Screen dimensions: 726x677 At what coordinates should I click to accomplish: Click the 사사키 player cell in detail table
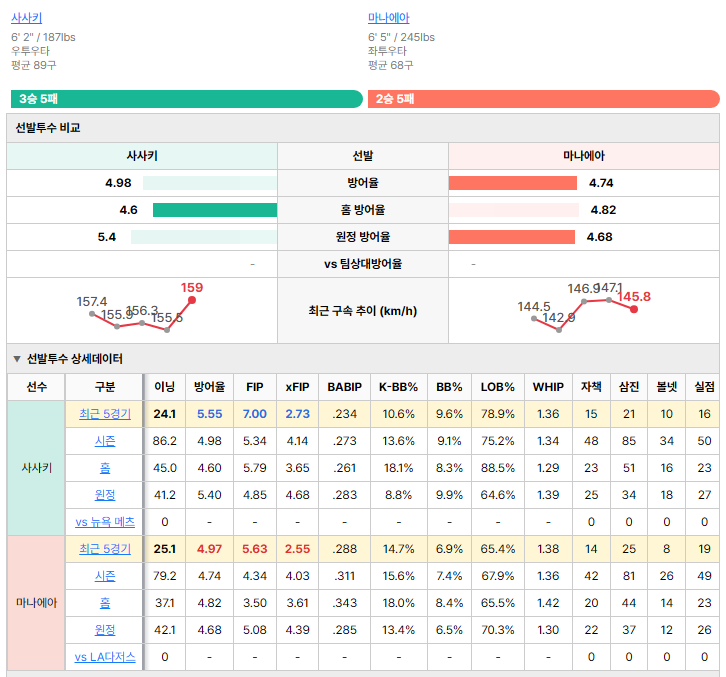click(x=37, y=468)
